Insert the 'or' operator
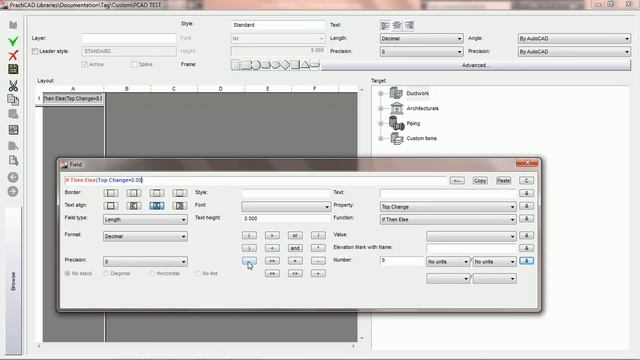The image size is (640, 360). (x=295, y=236)
